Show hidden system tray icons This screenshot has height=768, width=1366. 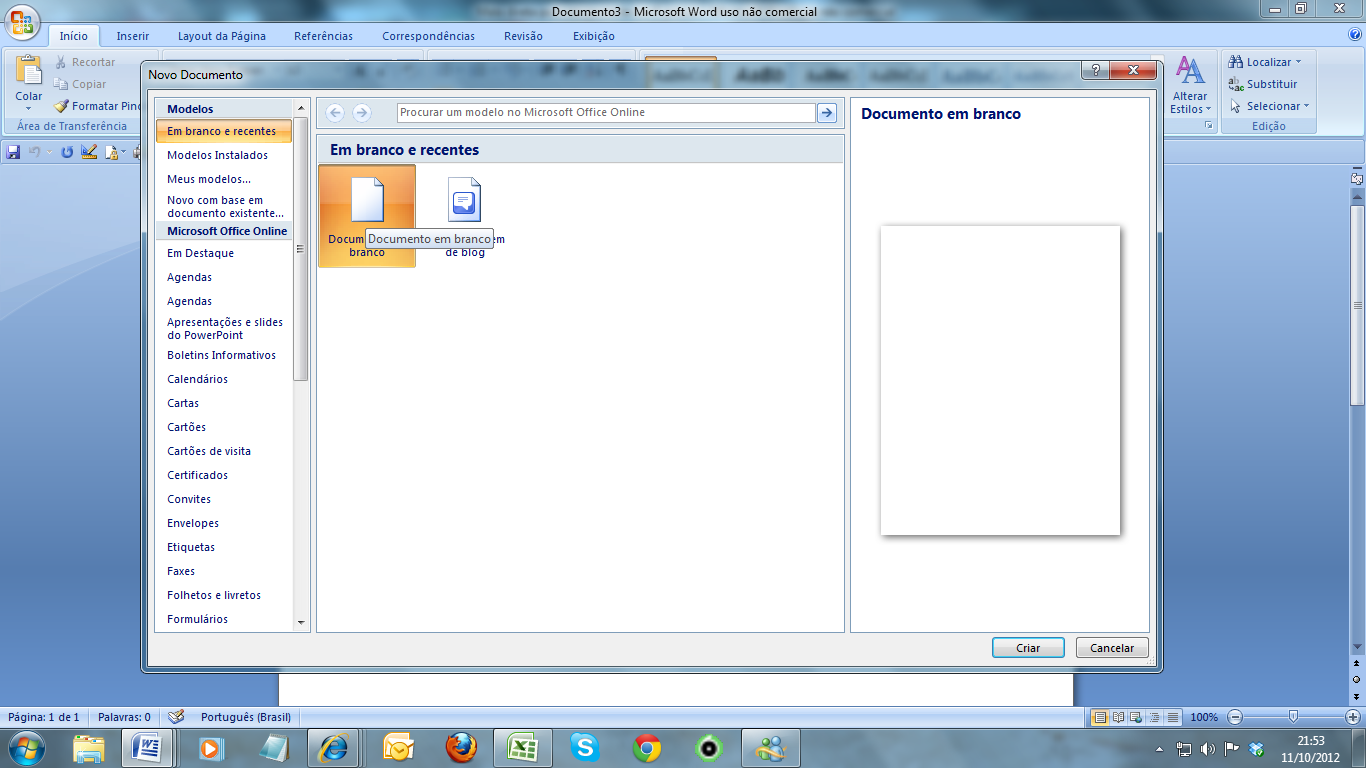(1159, 748)
